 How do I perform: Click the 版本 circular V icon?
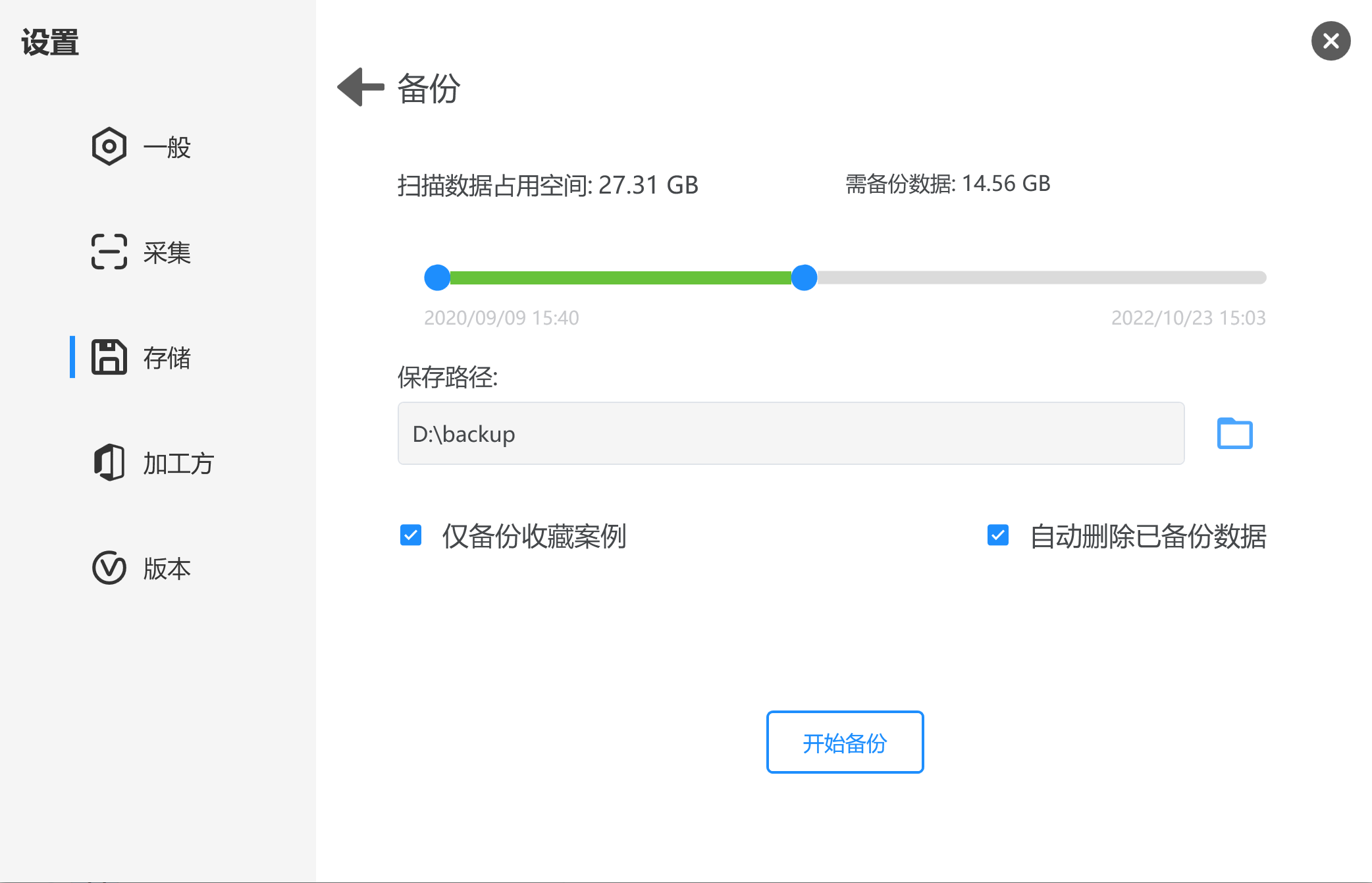[x=109, y=568]
